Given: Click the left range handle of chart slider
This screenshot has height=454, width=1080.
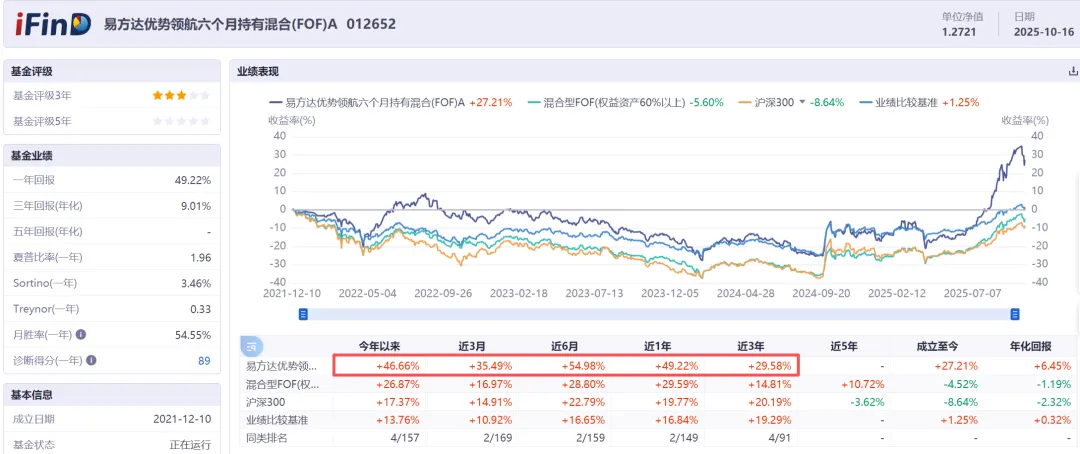Looking at the screenshot, I should pyautogui.click(x=303, y=314).
